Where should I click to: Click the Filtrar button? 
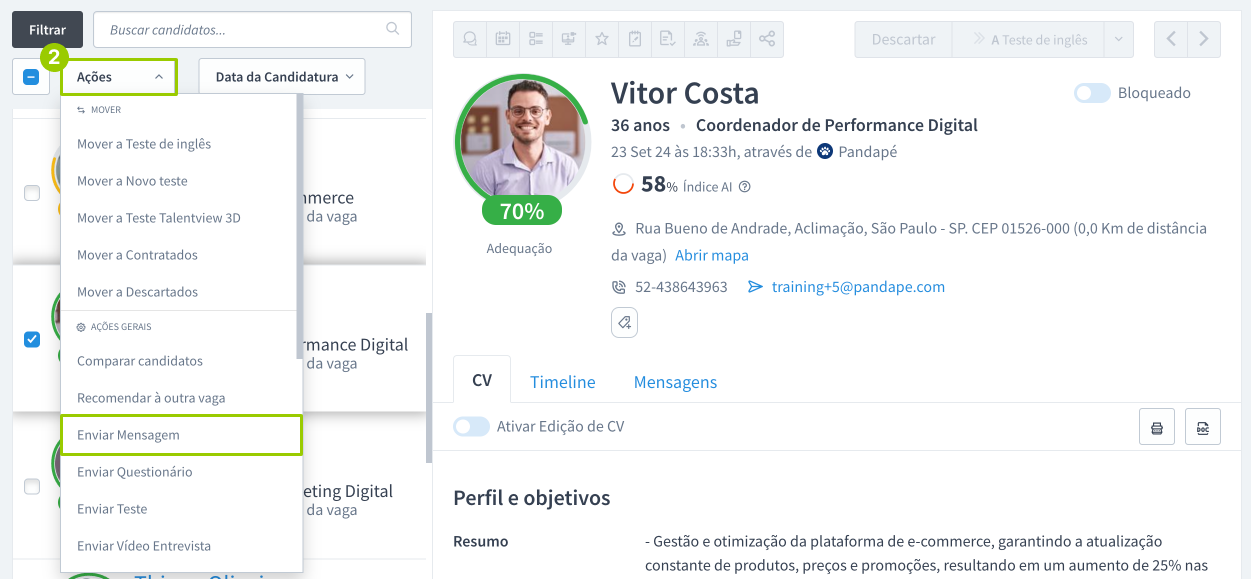click(x=47, y=30)
